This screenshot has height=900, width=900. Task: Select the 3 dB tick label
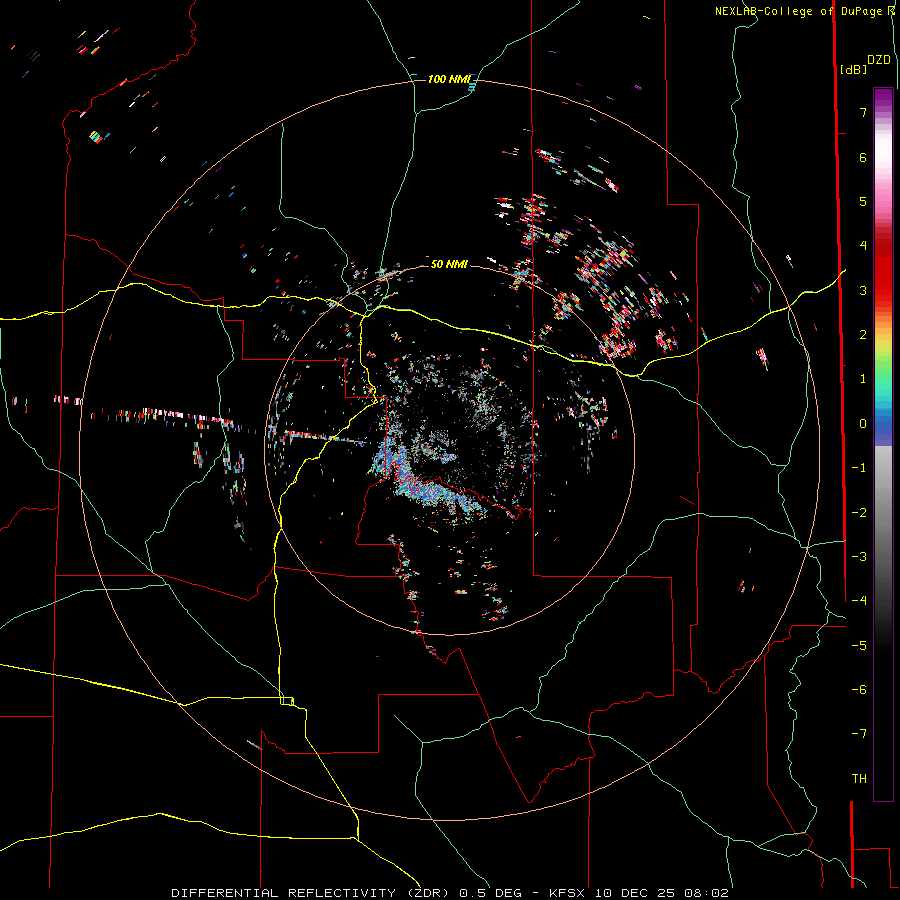click(863, 290)
